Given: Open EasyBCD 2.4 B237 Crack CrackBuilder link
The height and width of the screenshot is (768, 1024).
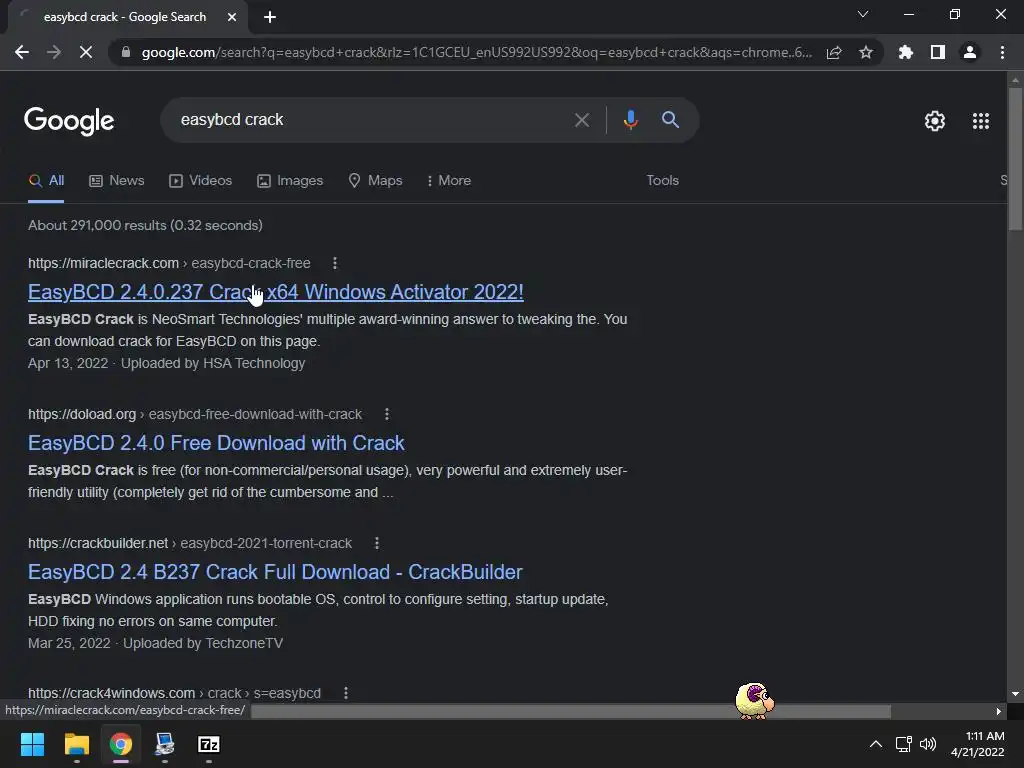Looking at the screenshot, I should pos(275,572).
